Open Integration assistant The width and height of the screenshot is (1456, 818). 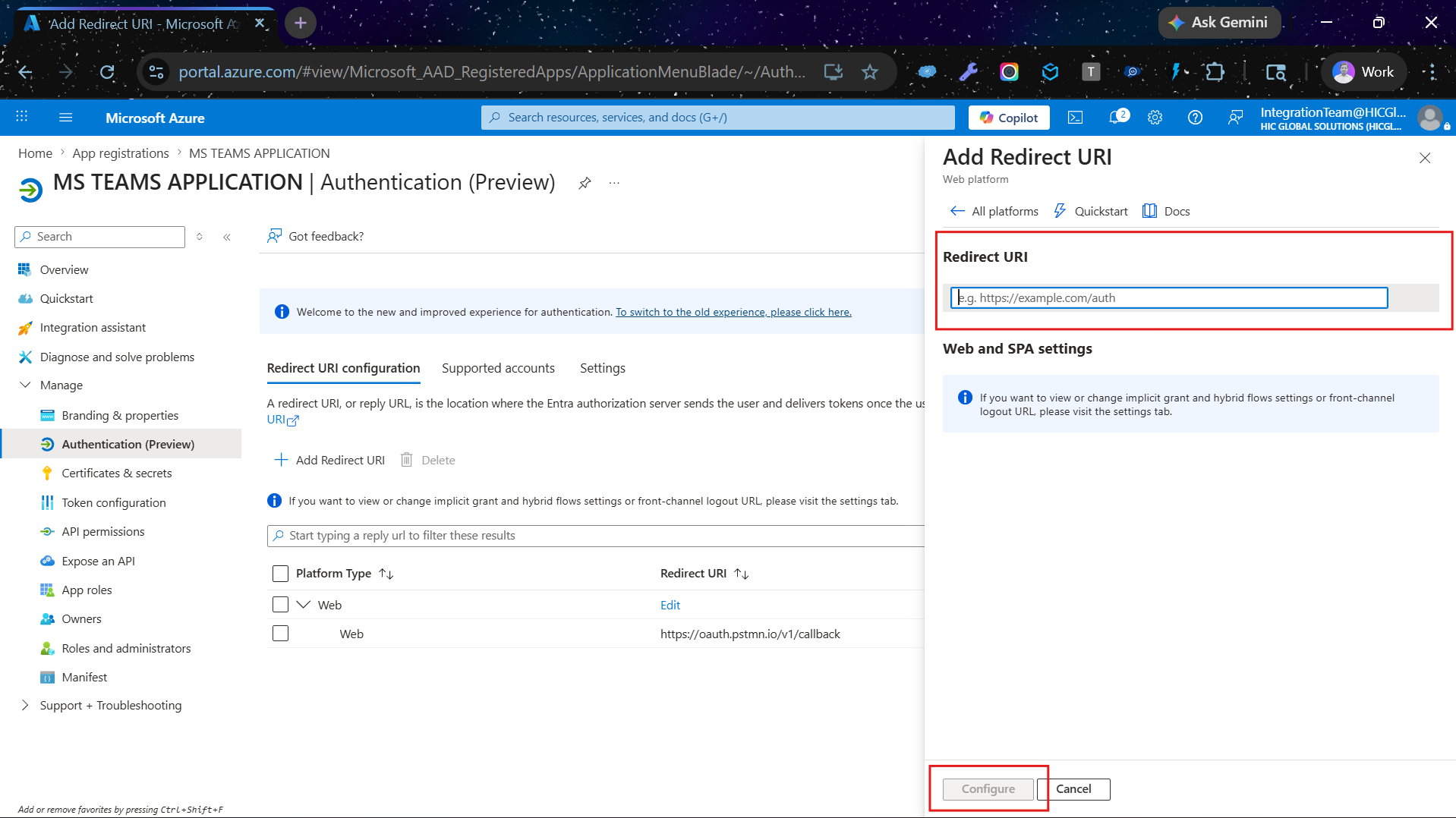point(93,327)
